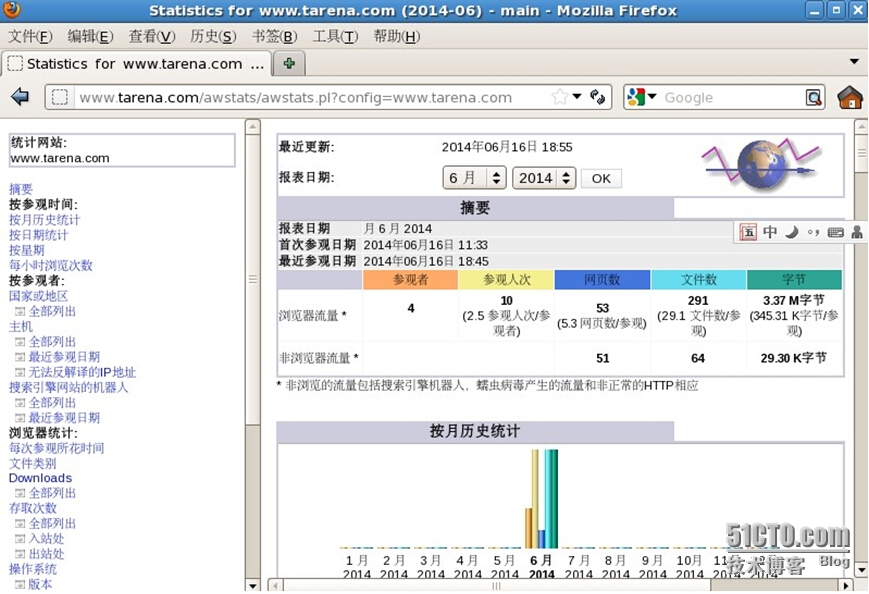Click the 6月 2014 bar in history chart
The image size is (869, 594).
pyautogui.click(x=541, y=499)
